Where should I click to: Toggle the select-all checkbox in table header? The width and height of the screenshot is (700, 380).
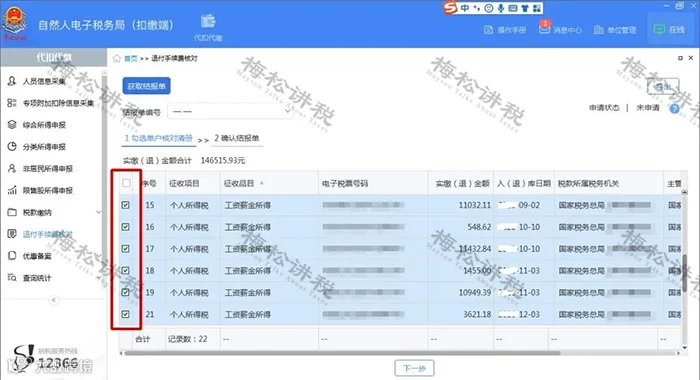pos(126,183)
